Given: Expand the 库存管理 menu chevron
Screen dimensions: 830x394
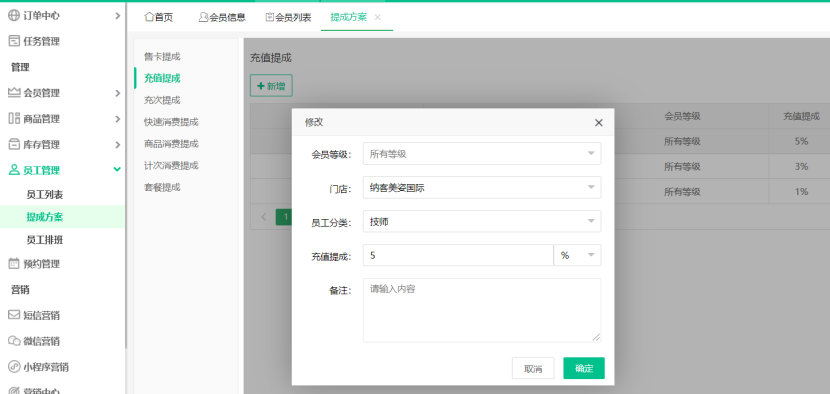Looking at the screenshot, I should click(118, 145).
